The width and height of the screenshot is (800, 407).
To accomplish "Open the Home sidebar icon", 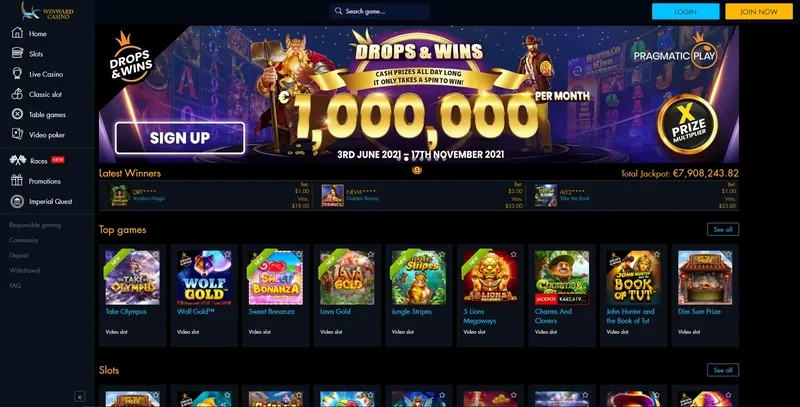I will click(17, 33).
